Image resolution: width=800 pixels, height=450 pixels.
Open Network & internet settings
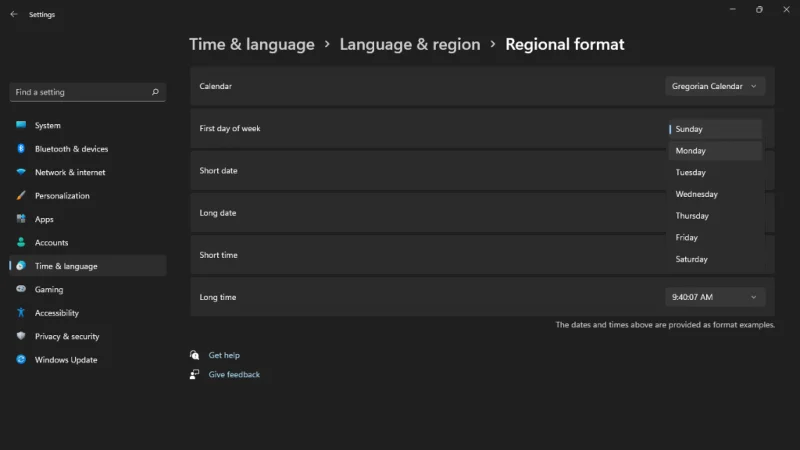pyautogui.click(x=88, y=172)
